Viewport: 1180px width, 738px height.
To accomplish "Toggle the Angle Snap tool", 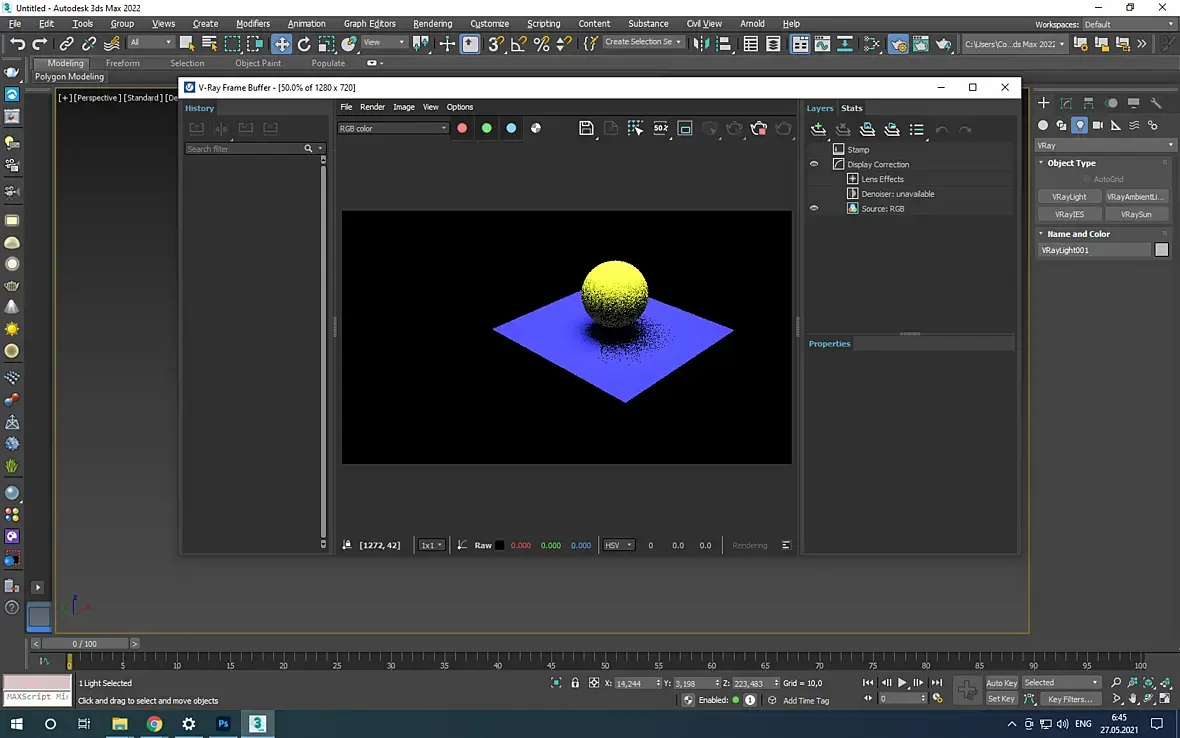I will 519,44.
